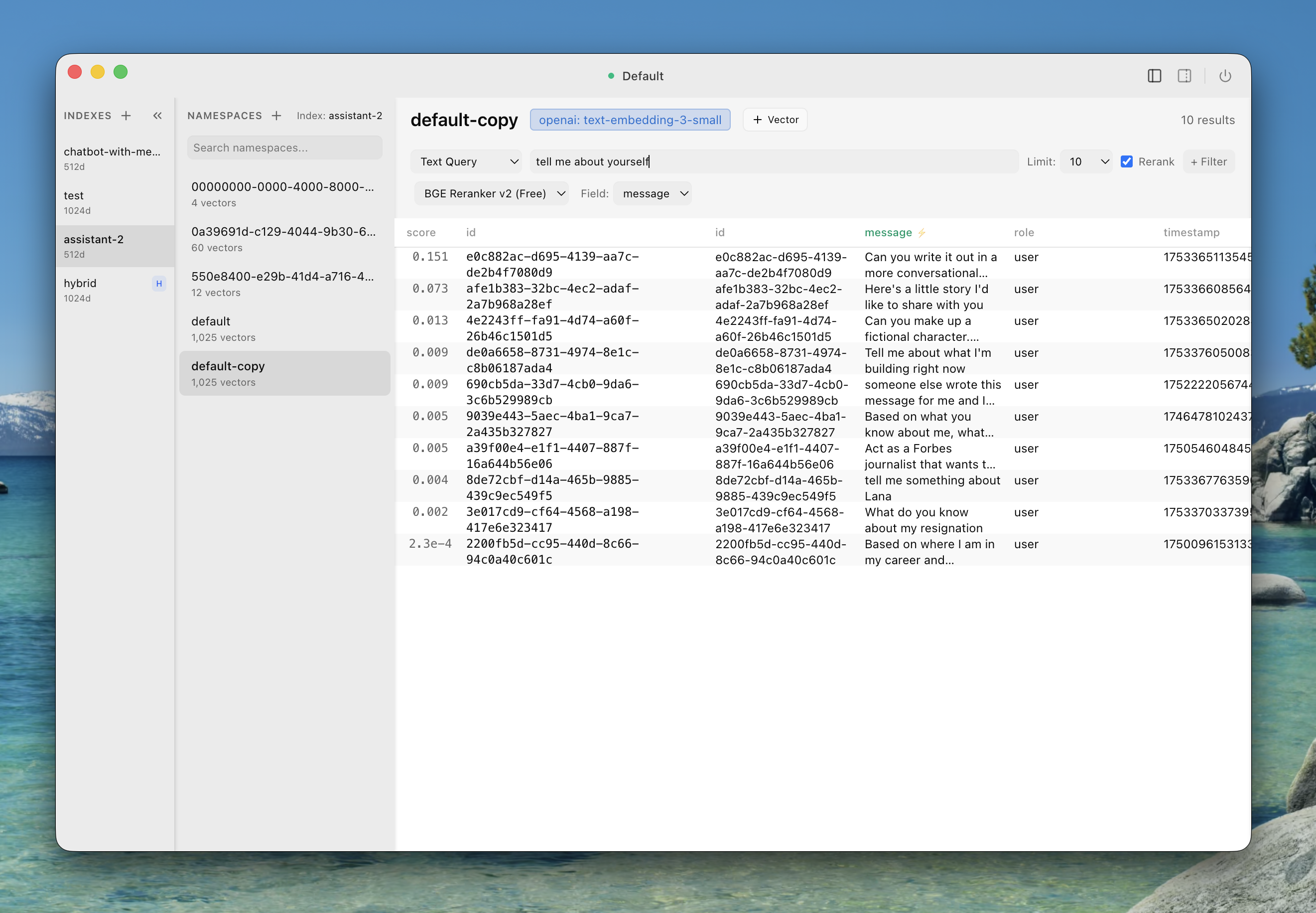Collapse the Indexes panel with the chevrons
This screenshot has width=1316, height=913.
[x=157, y=115]
